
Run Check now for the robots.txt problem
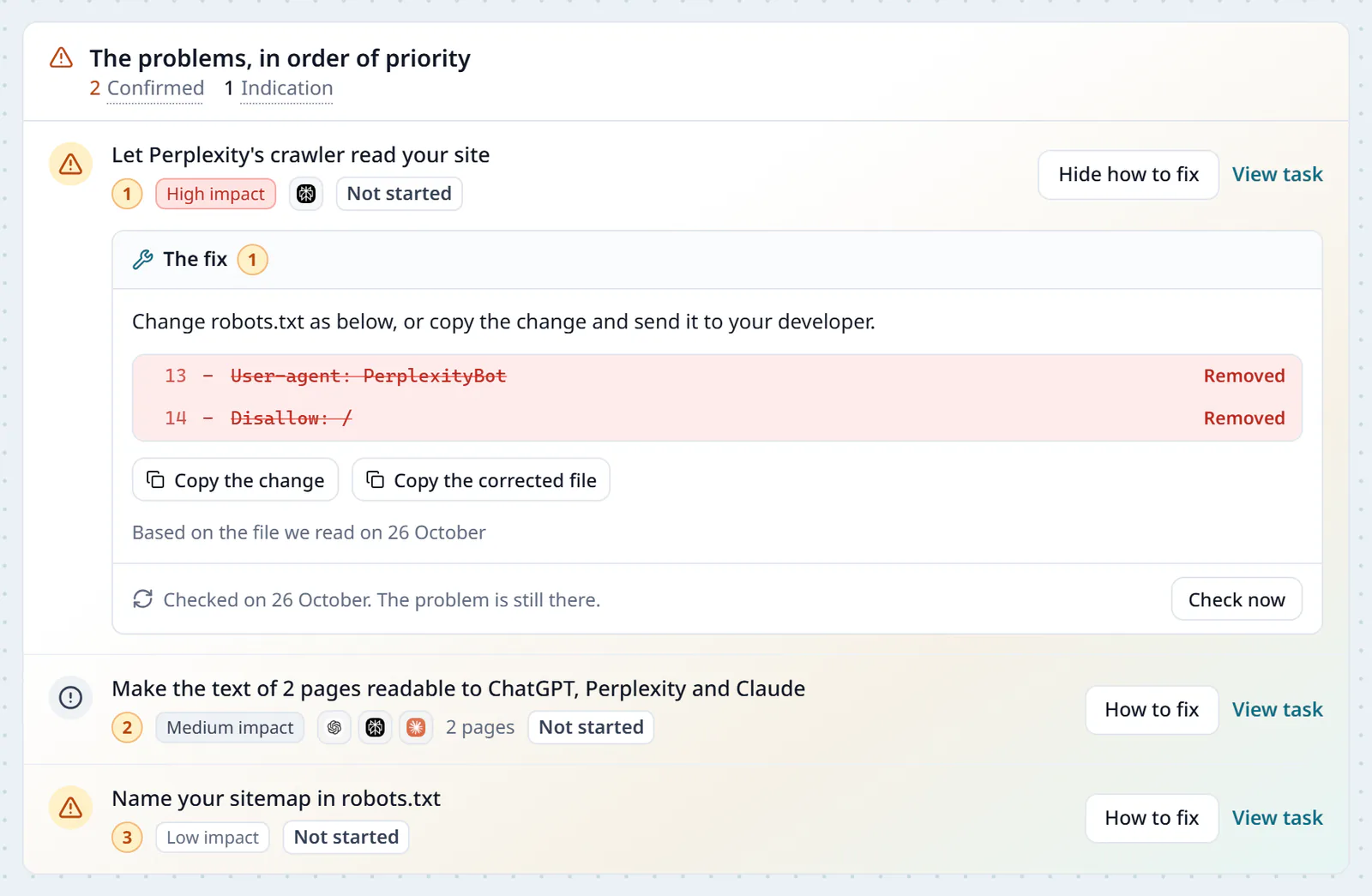click(1237, 599)
